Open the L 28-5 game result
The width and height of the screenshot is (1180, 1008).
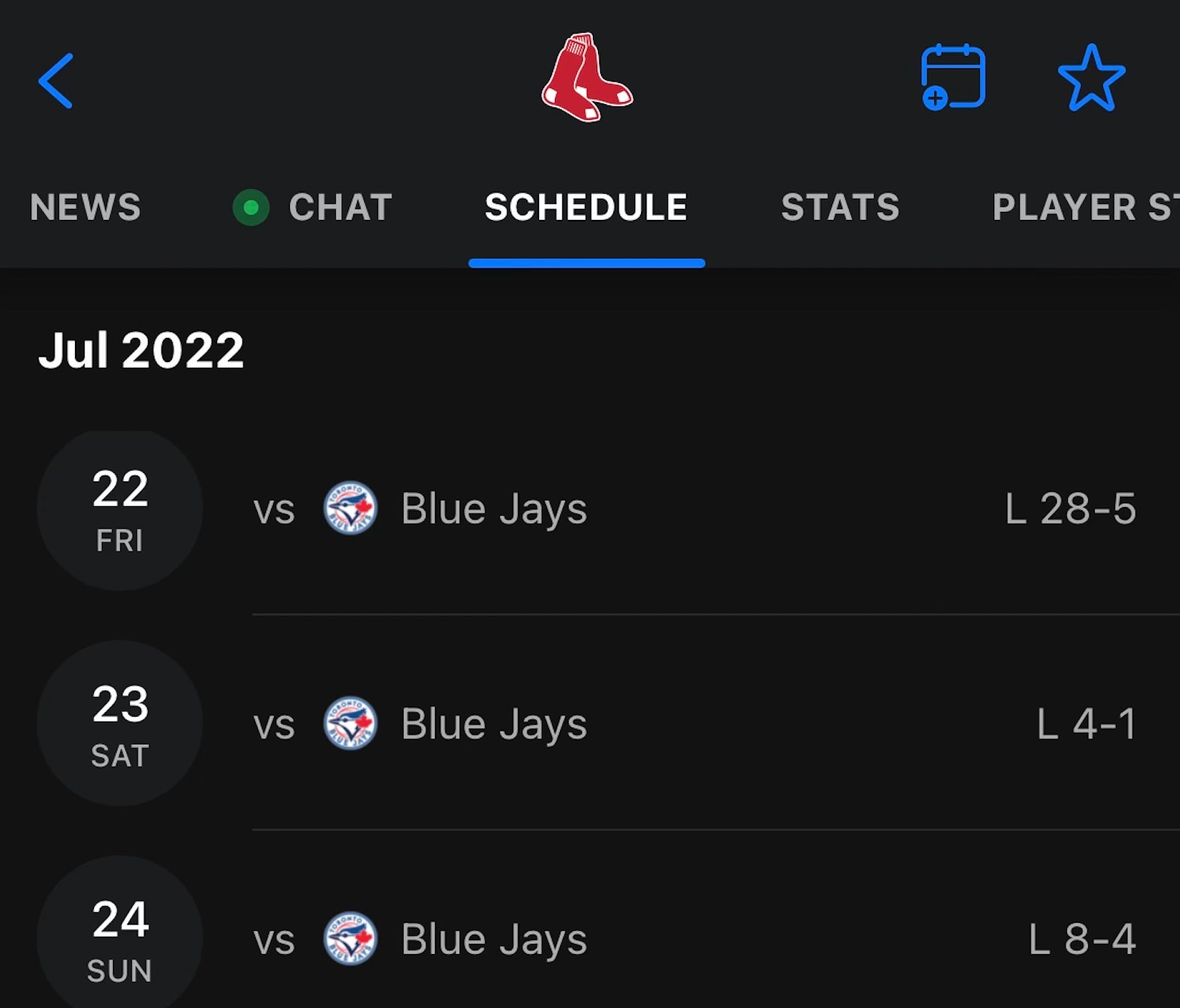coord(1070,508)
